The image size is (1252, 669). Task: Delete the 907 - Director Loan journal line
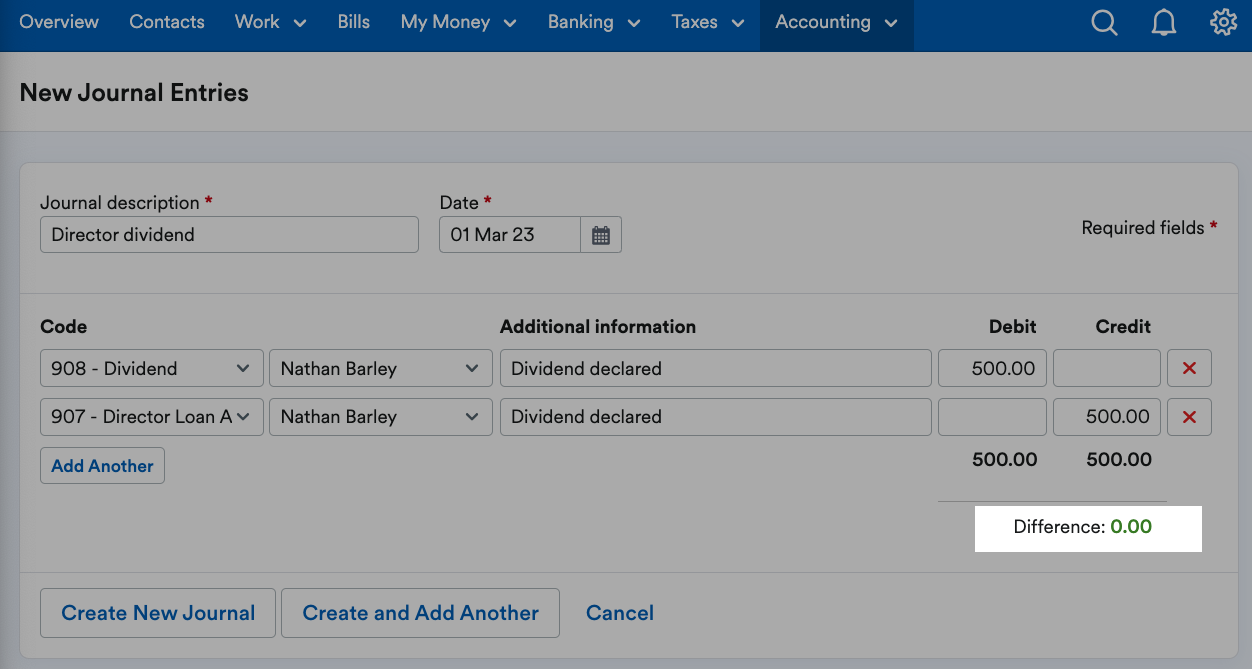pyautogui.click(x=1189, y=416)
